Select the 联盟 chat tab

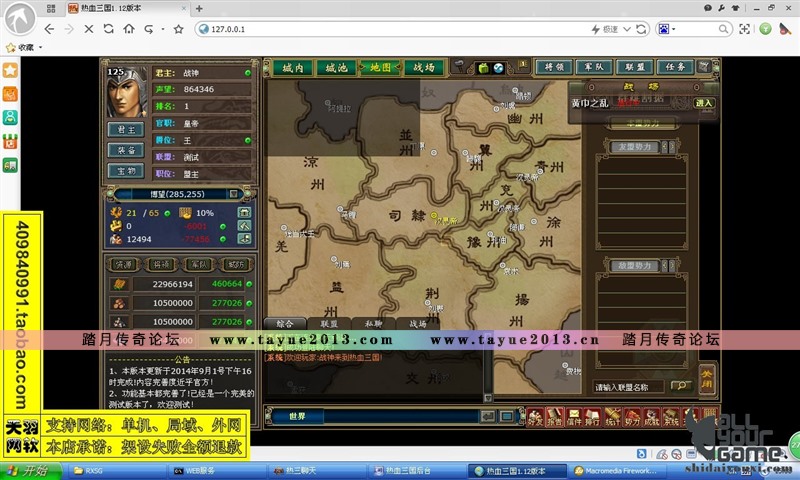(329, 324)
